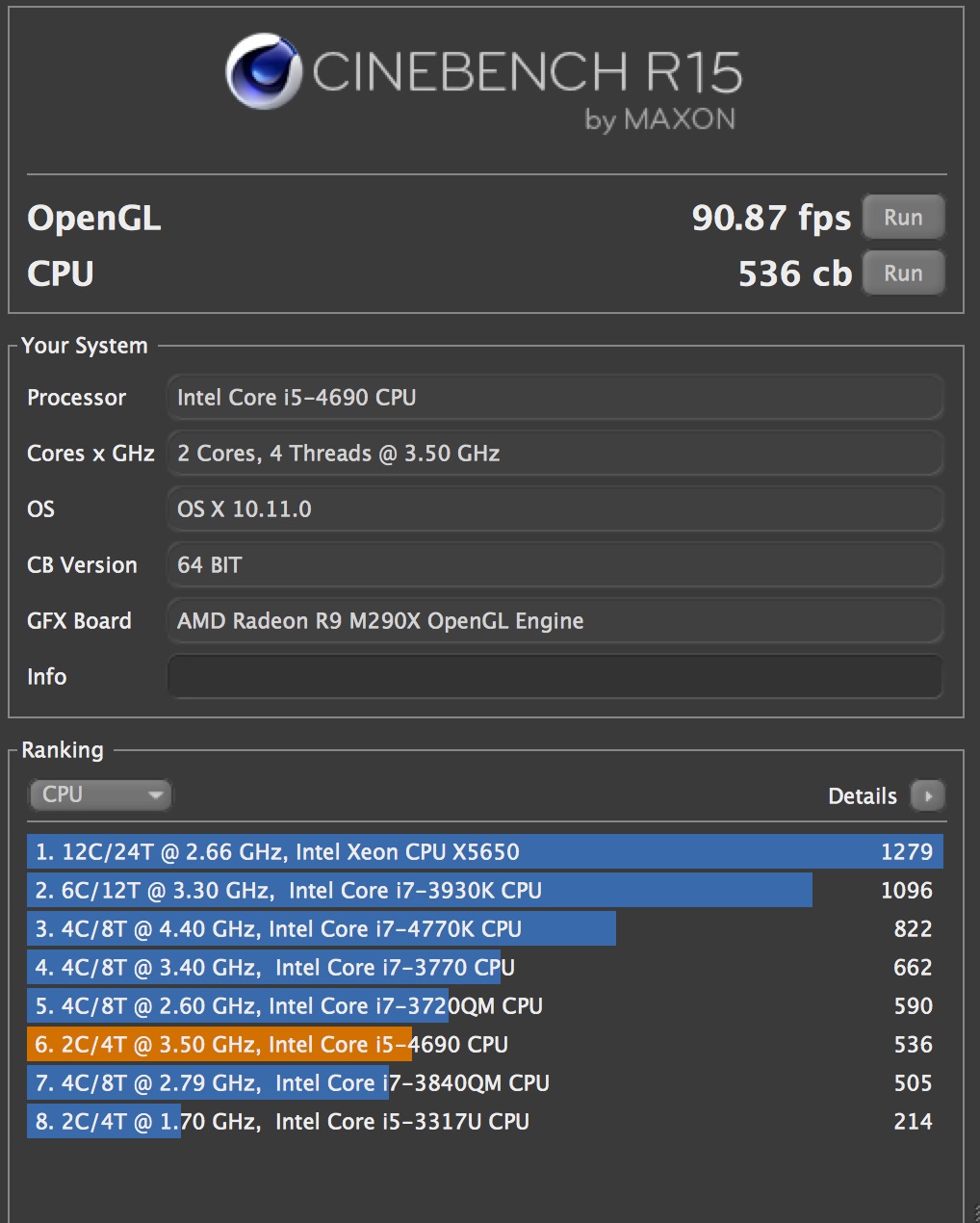The image size is (980, 1223).
Task: Select the OS field OS X 10.11.0
Action: click(x=554, y=509)
